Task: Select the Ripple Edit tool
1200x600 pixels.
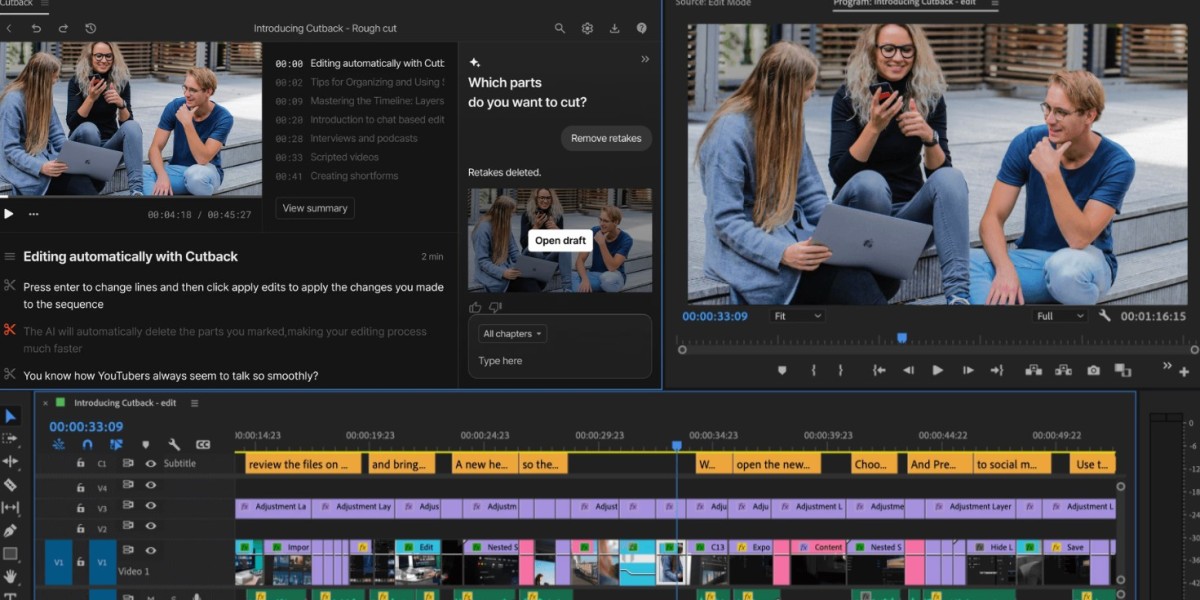Action: [x=10, y=461]
